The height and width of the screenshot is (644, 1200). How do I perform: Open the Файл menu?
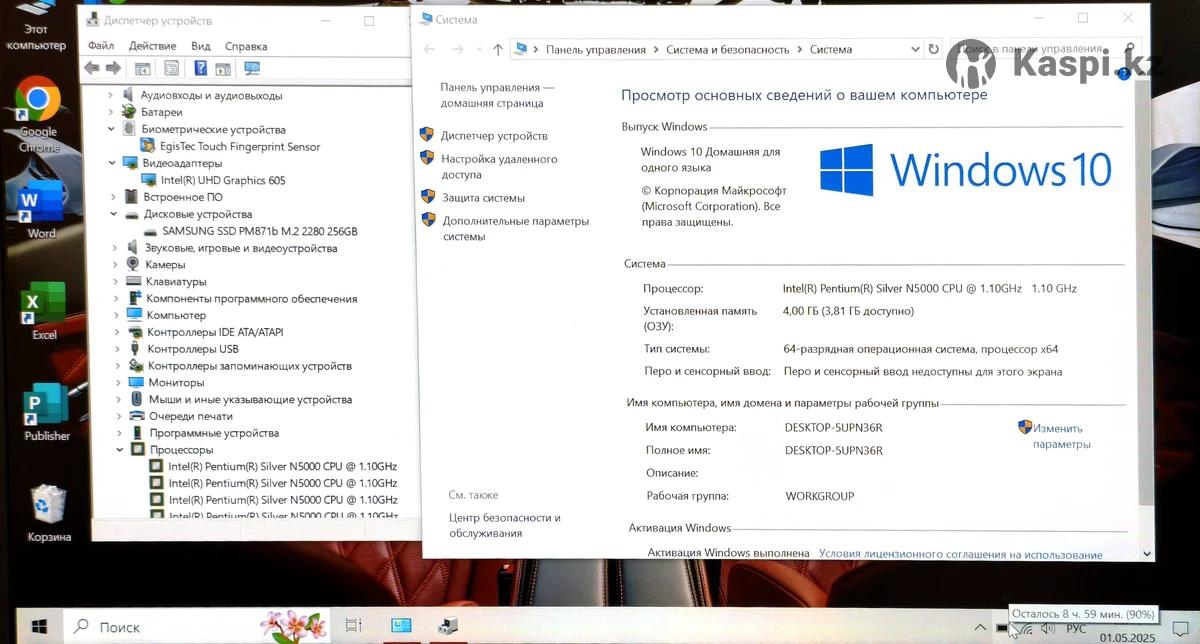(101, 46)
